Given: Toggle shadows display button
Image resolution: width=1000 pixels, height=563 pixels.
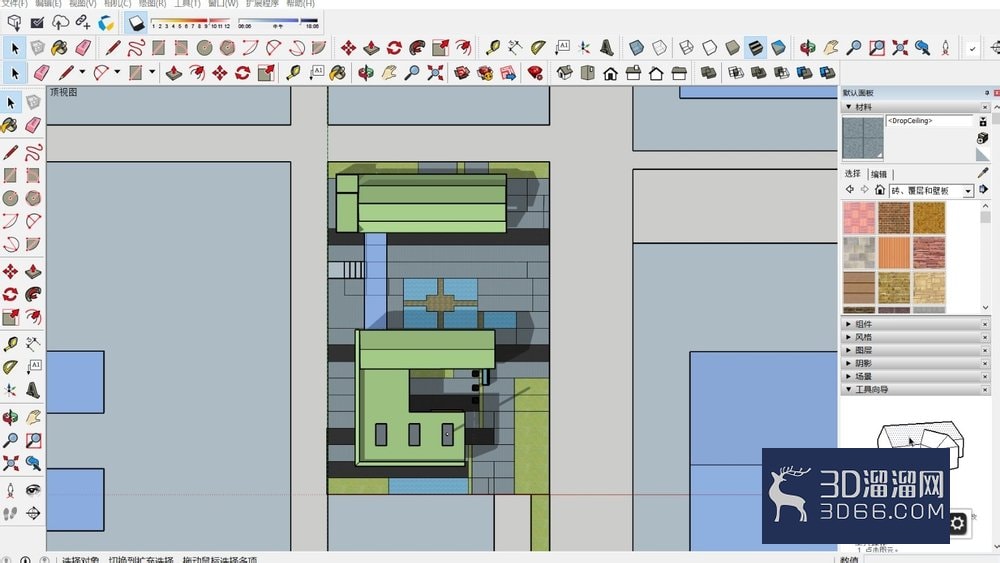Looking at the screenshot, I should (x=136, y=24).
